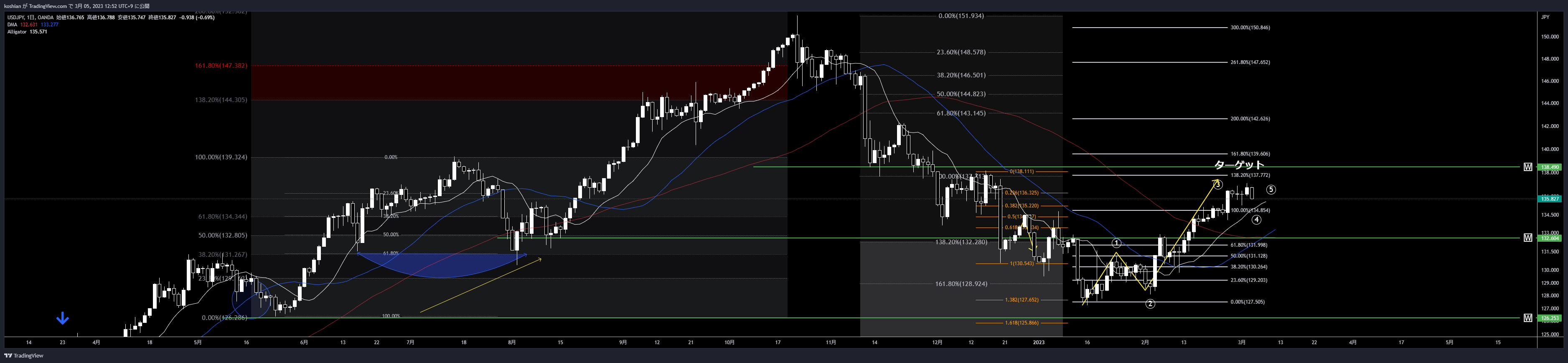Click the Alligator indicator legend label
1568x363 pixels.
click(x=17, y=32)
